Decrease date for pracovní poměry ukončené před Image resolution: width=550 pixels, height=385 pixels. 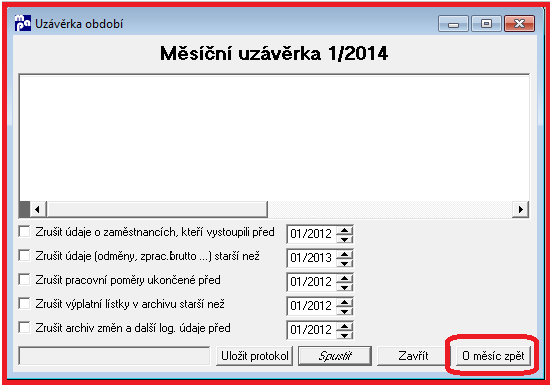point(344,287)
